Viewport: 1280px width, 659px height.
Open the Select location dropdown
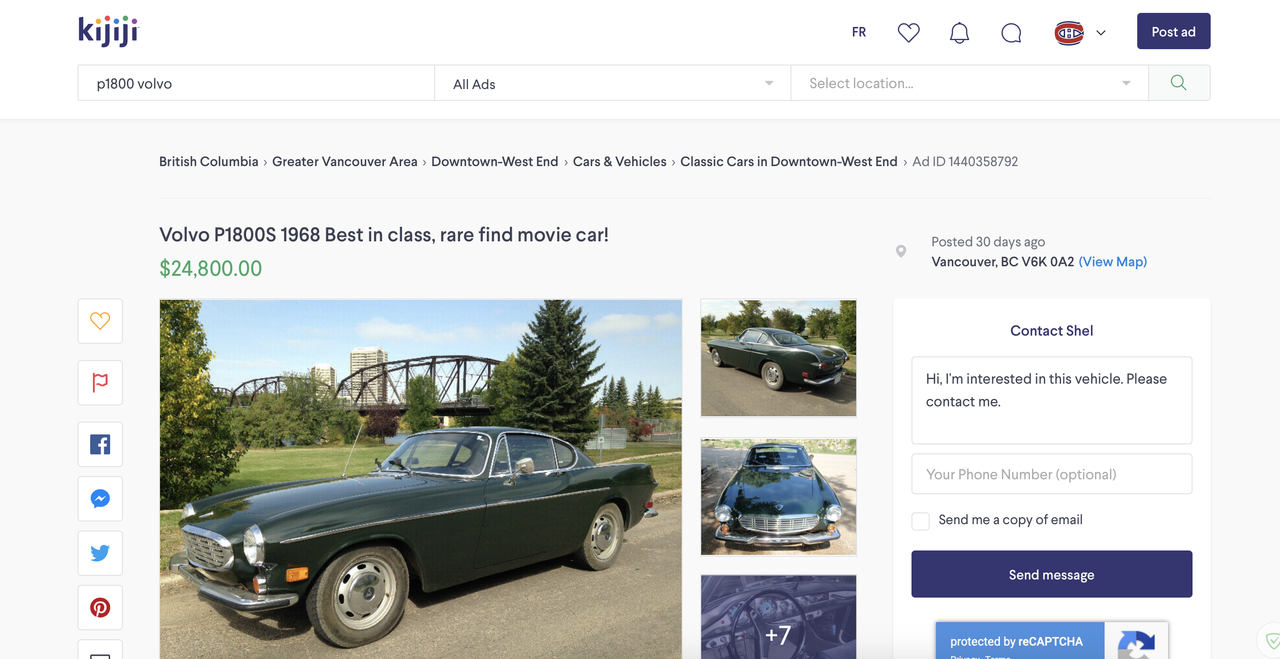click(969, 83)
